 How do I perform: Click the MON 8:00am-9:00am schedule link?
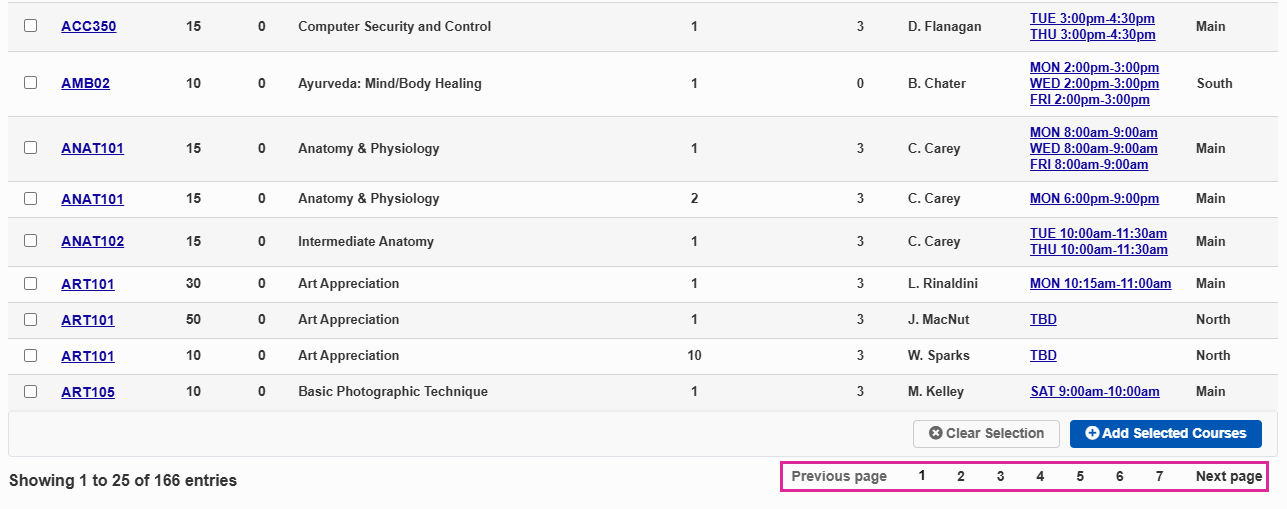(x=1094, y=133)
